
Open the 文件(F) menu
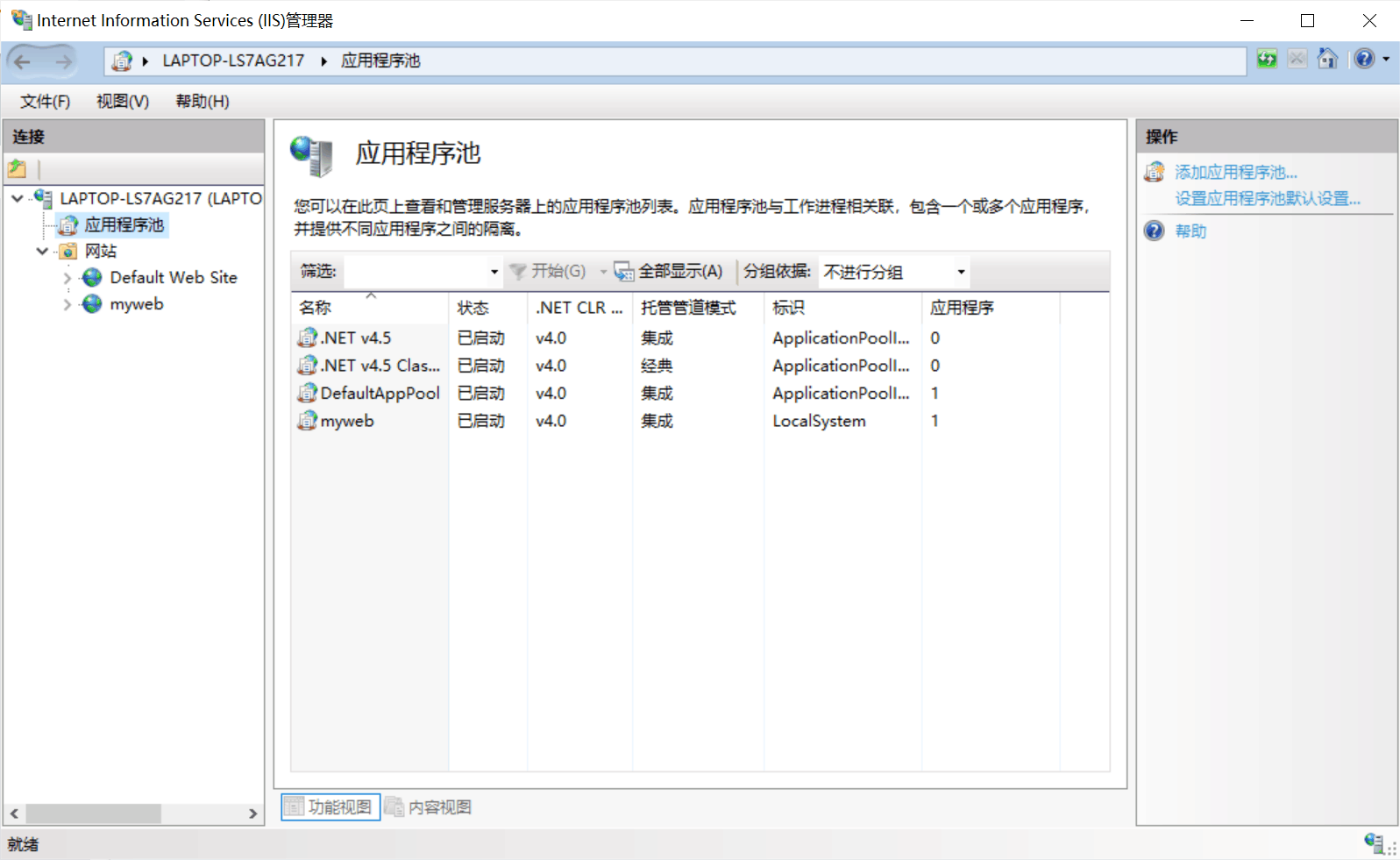pos(46,102)
